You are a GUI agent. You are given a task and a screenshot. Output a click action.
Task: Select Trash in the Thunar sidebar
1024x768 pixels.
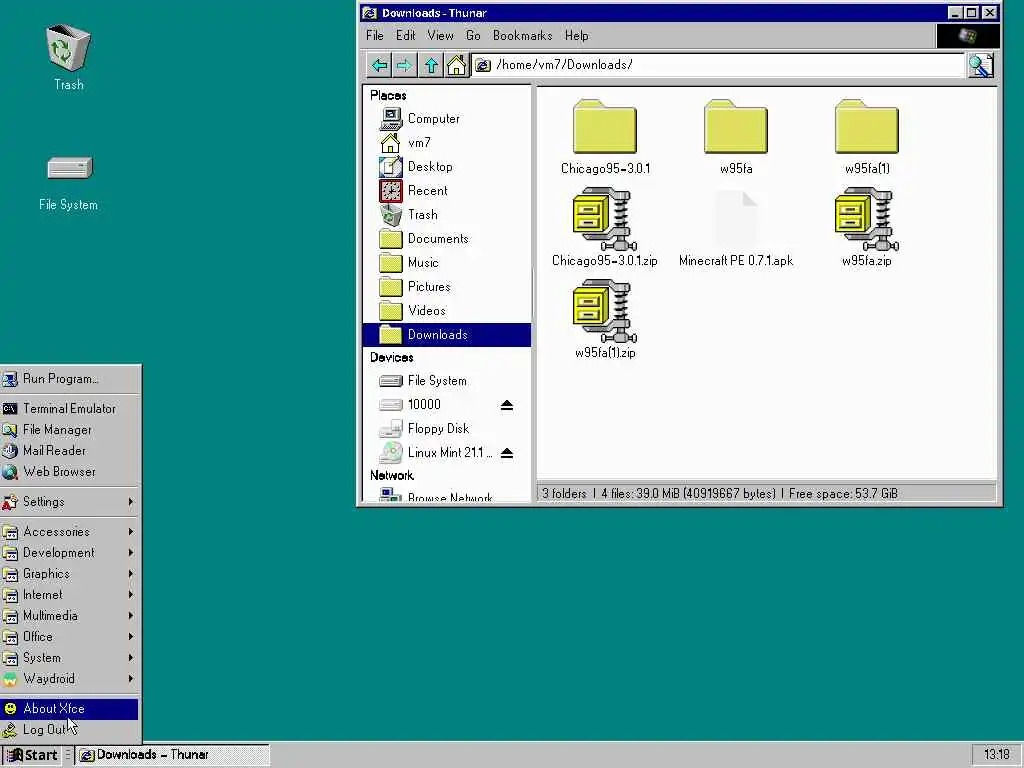tap(447, 215)
